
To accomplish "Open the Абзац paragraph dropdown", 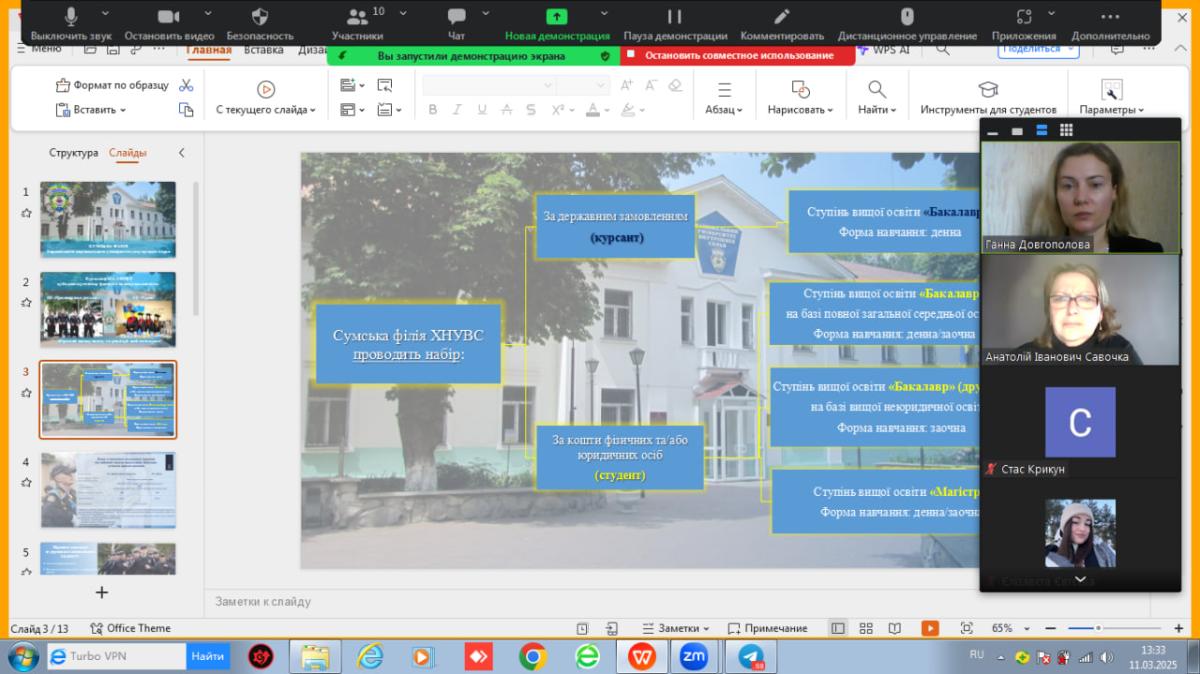I will [724, 110].
